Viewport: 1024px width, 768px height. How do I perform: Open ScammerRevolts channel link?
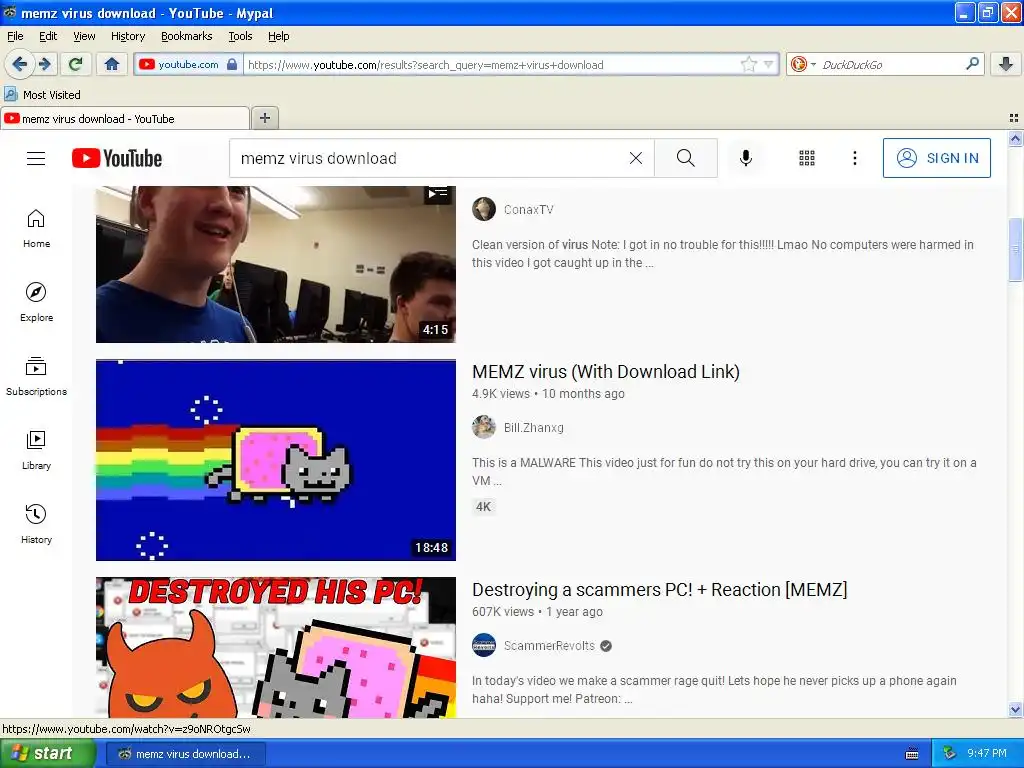549,646
